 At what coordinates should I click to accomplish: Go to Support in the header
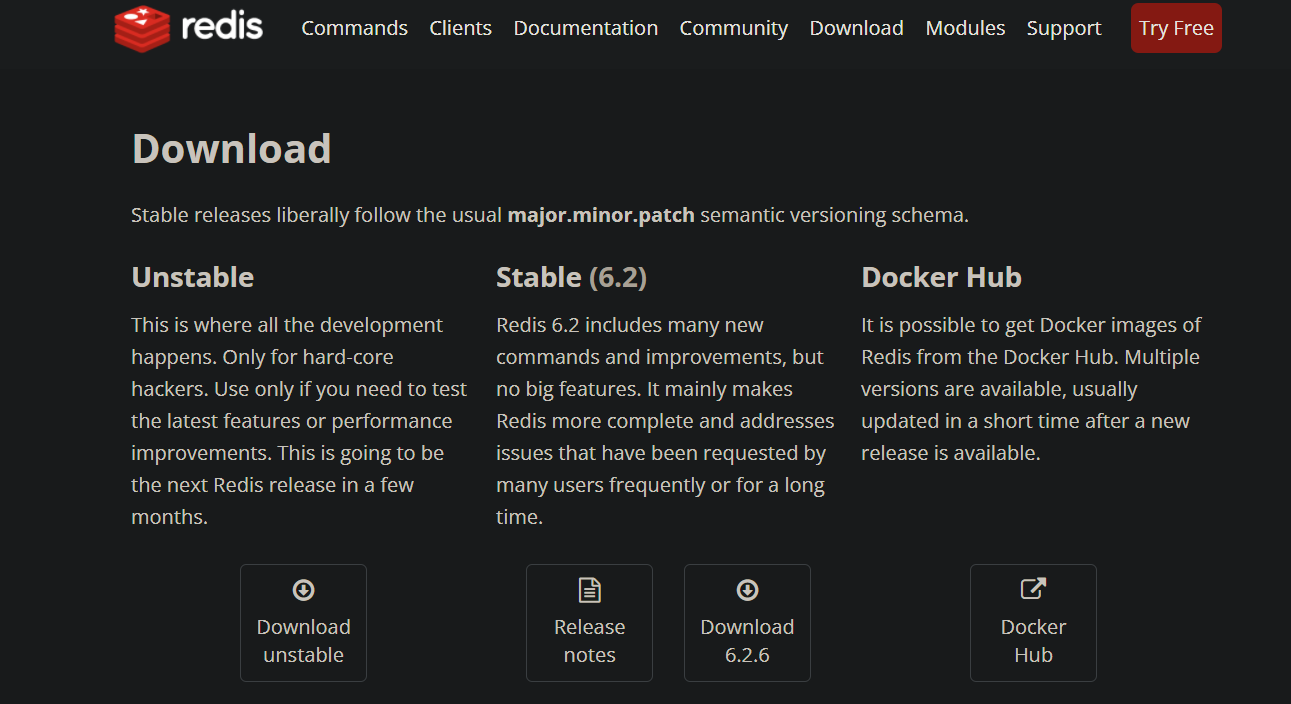tap(1063, 28)
